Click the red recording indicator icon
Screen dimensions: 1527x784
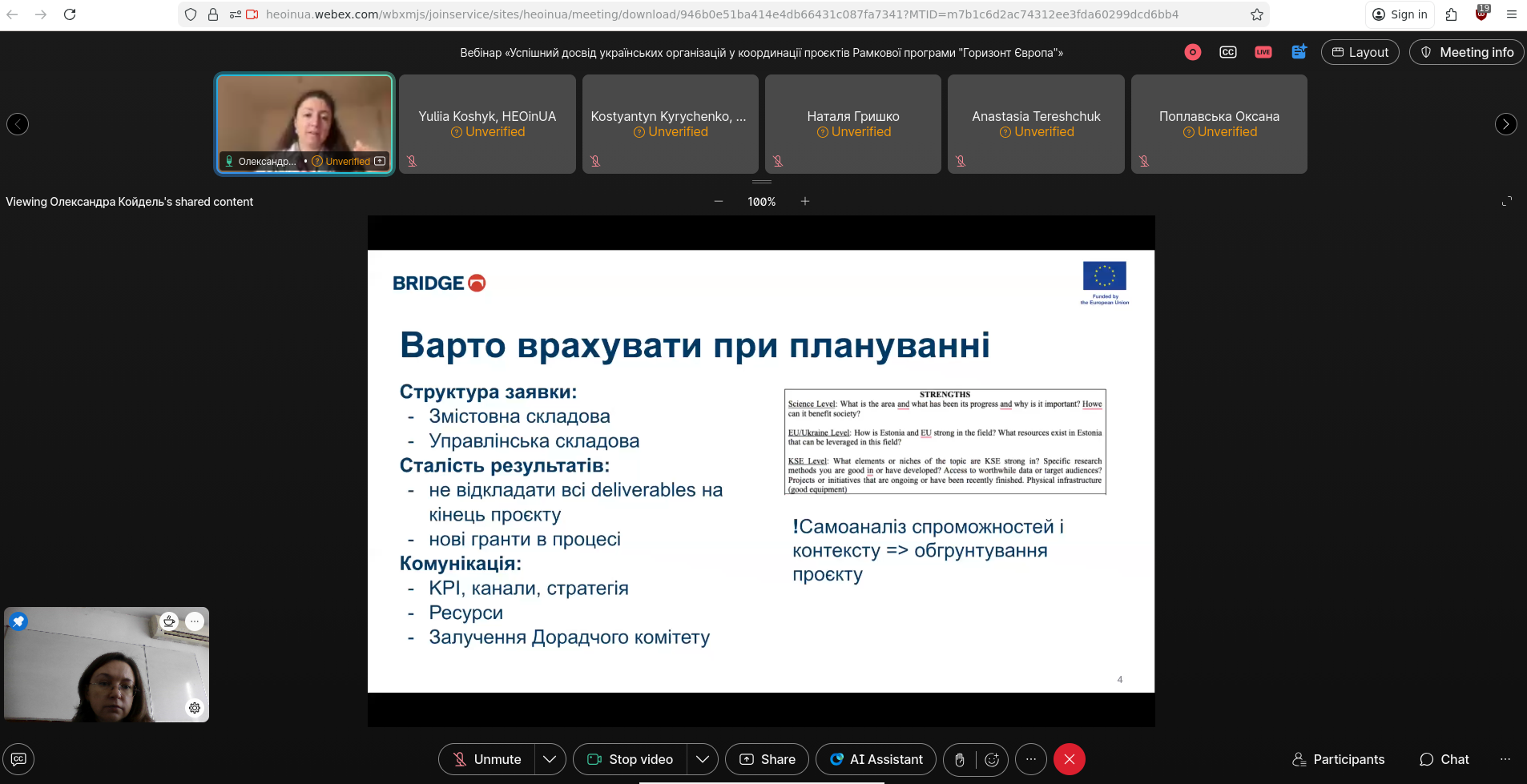pos(1192,52)
